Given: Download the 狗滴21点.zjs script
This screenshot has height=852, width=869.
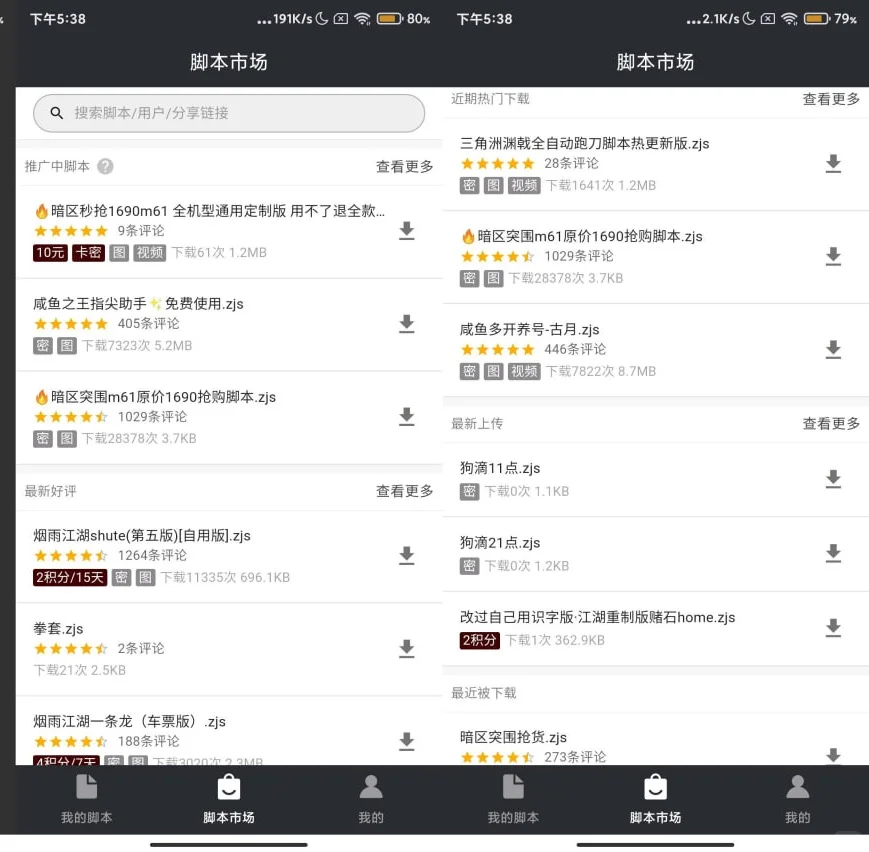Looking at the screenshot, I should [x=833, y=552].
